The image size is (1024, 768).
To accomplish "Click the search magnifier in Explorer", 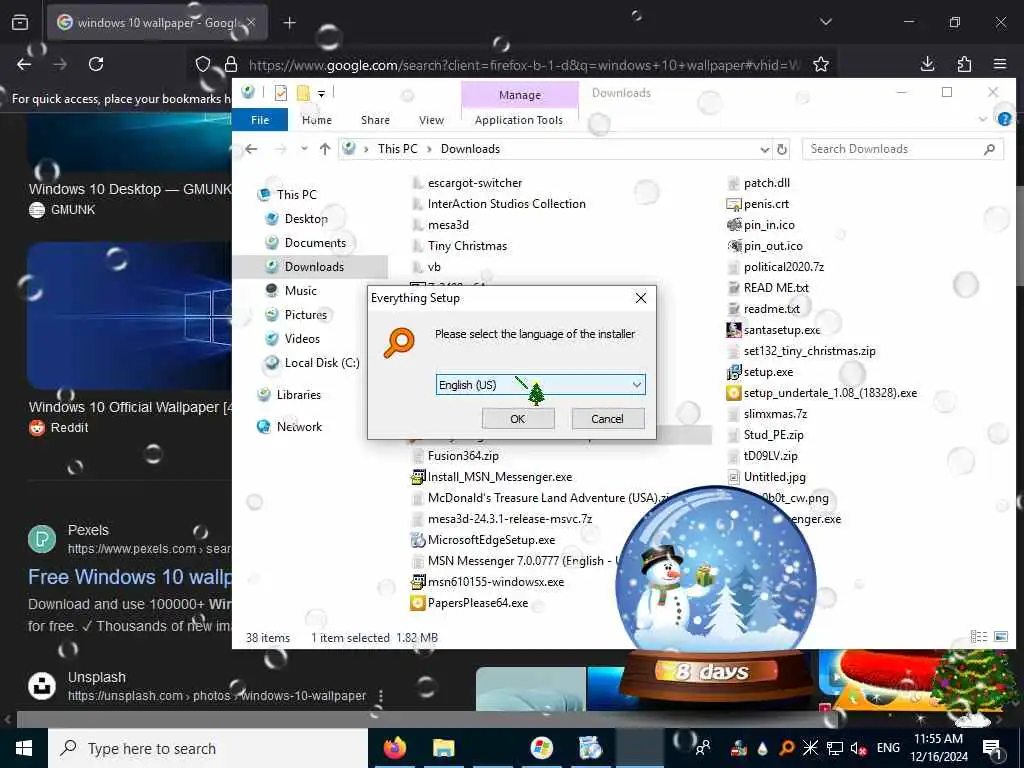I will [x=989, y=149].
